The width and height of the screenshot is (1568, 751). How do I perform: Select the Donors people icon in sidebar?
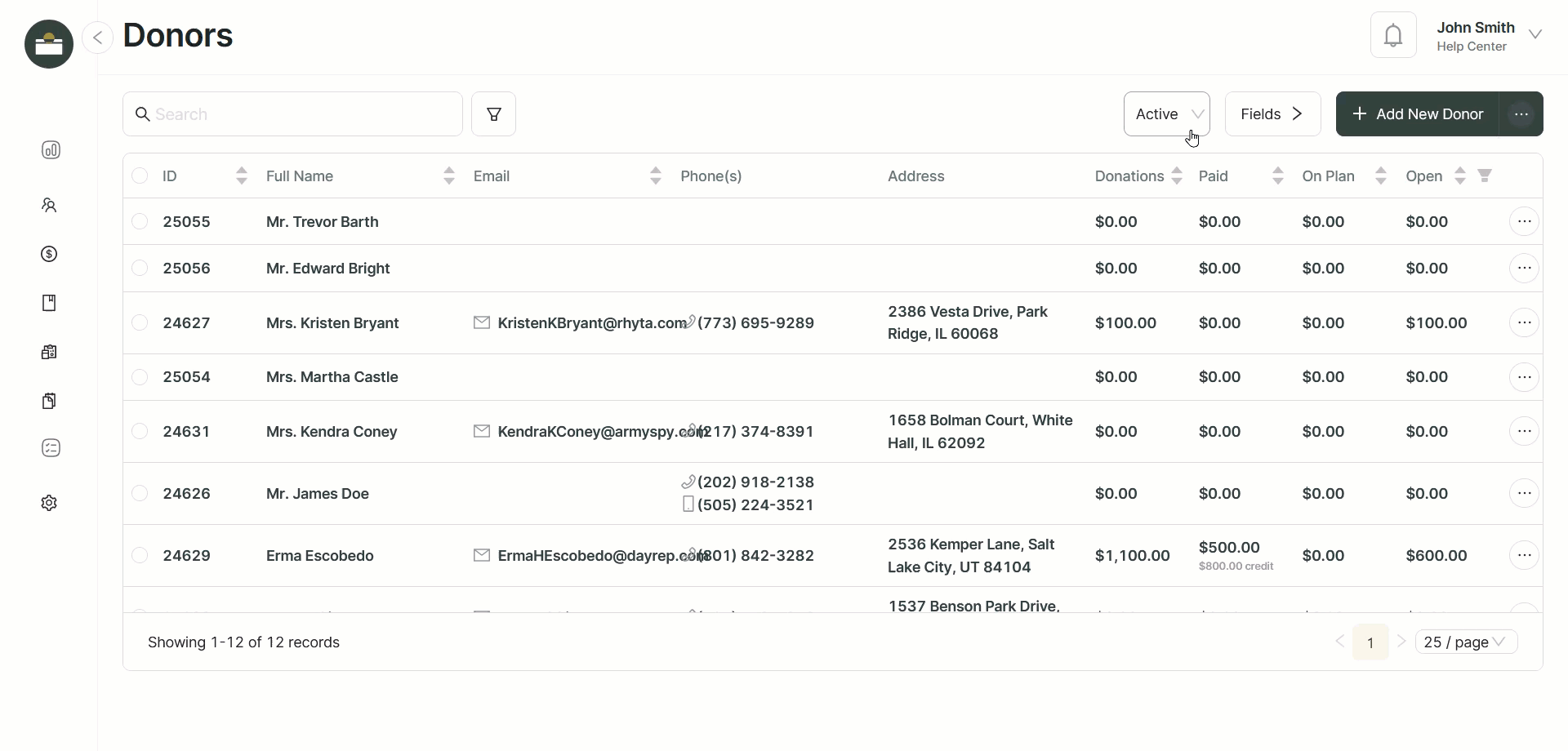pyautogui.click(x=50, y=205)
